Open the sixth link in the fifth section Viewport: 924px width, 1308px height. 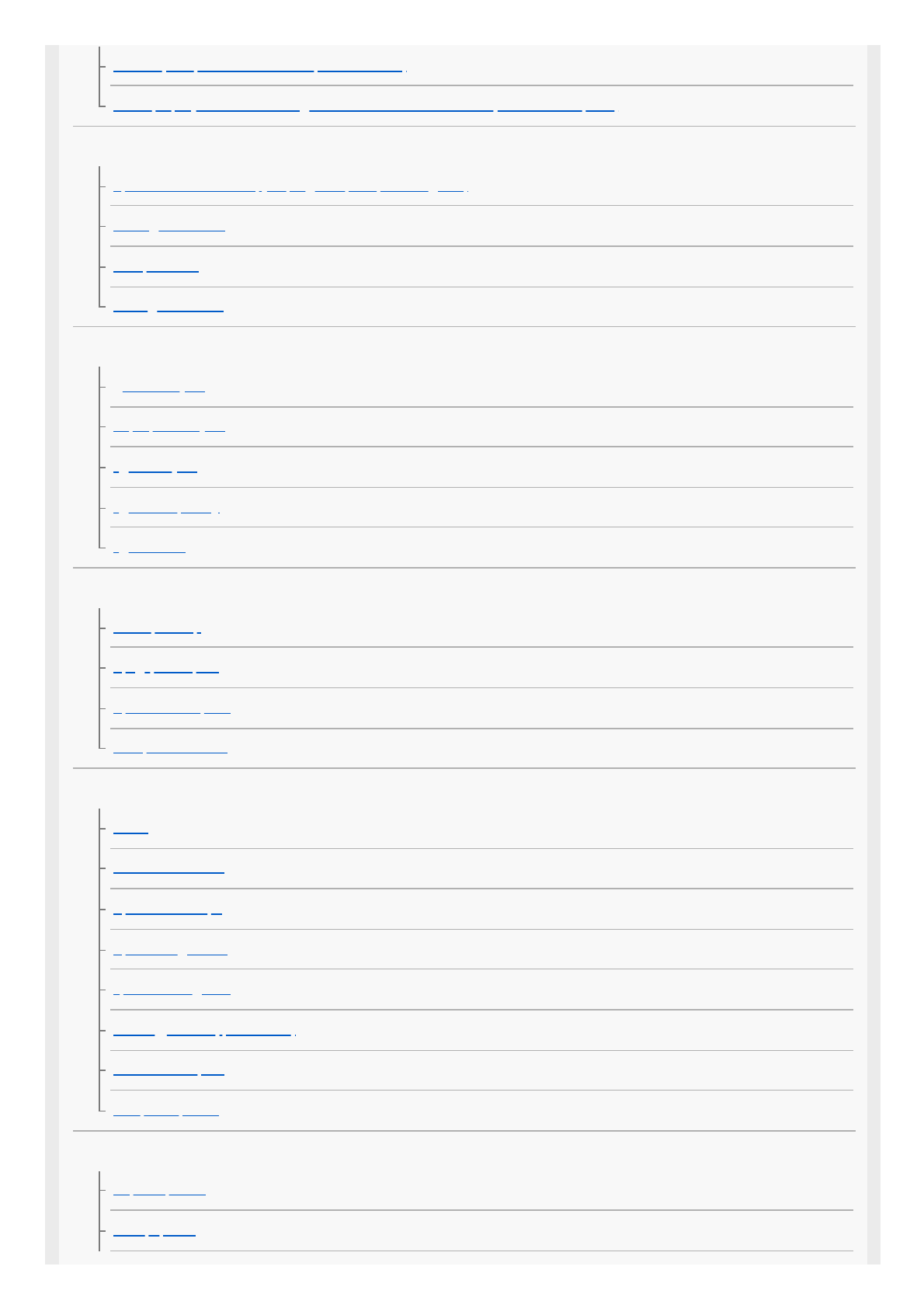tap(204, 1033)
